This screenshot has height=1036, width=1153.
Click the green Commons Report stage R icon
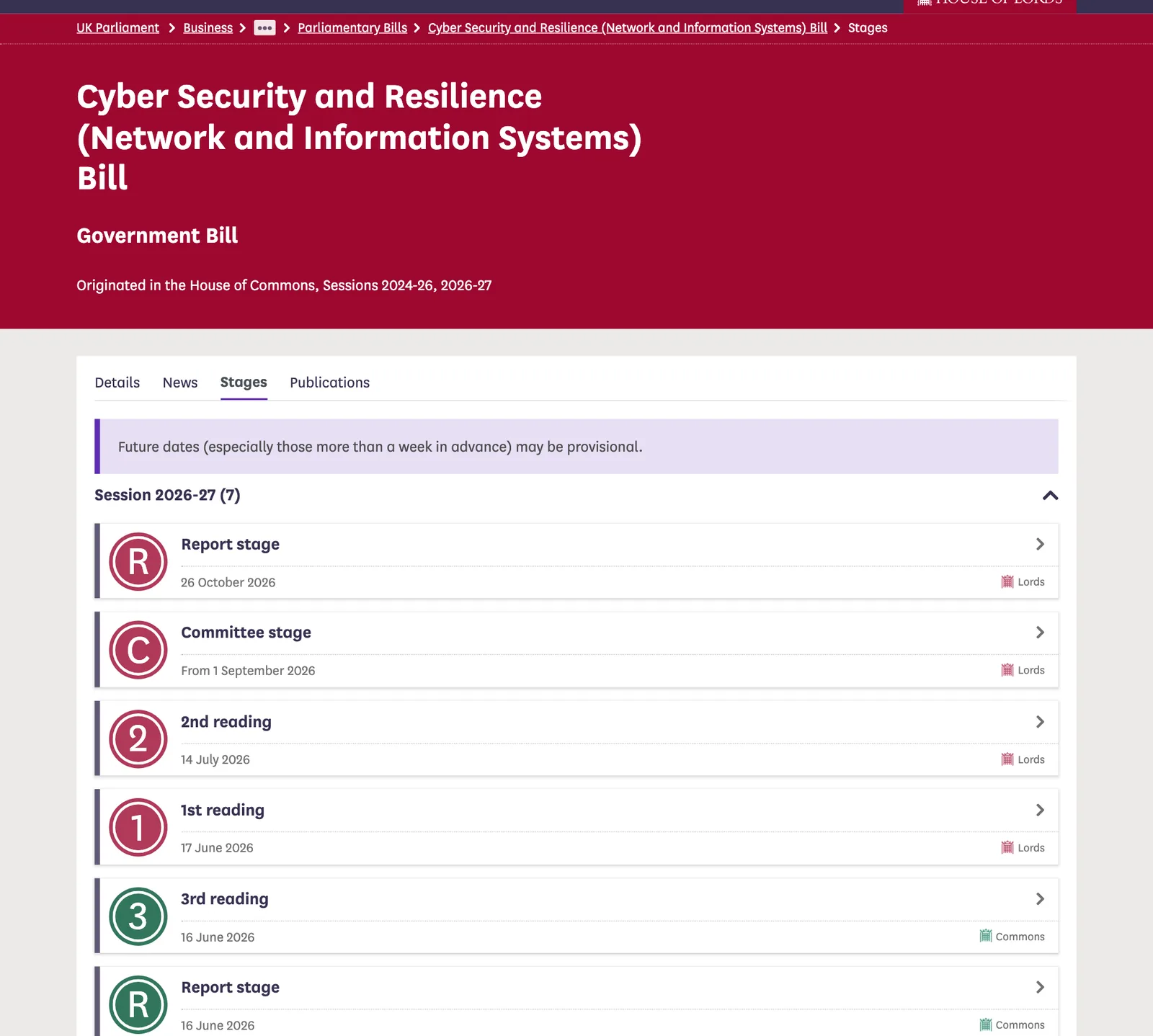click(x=138, y=1004)
